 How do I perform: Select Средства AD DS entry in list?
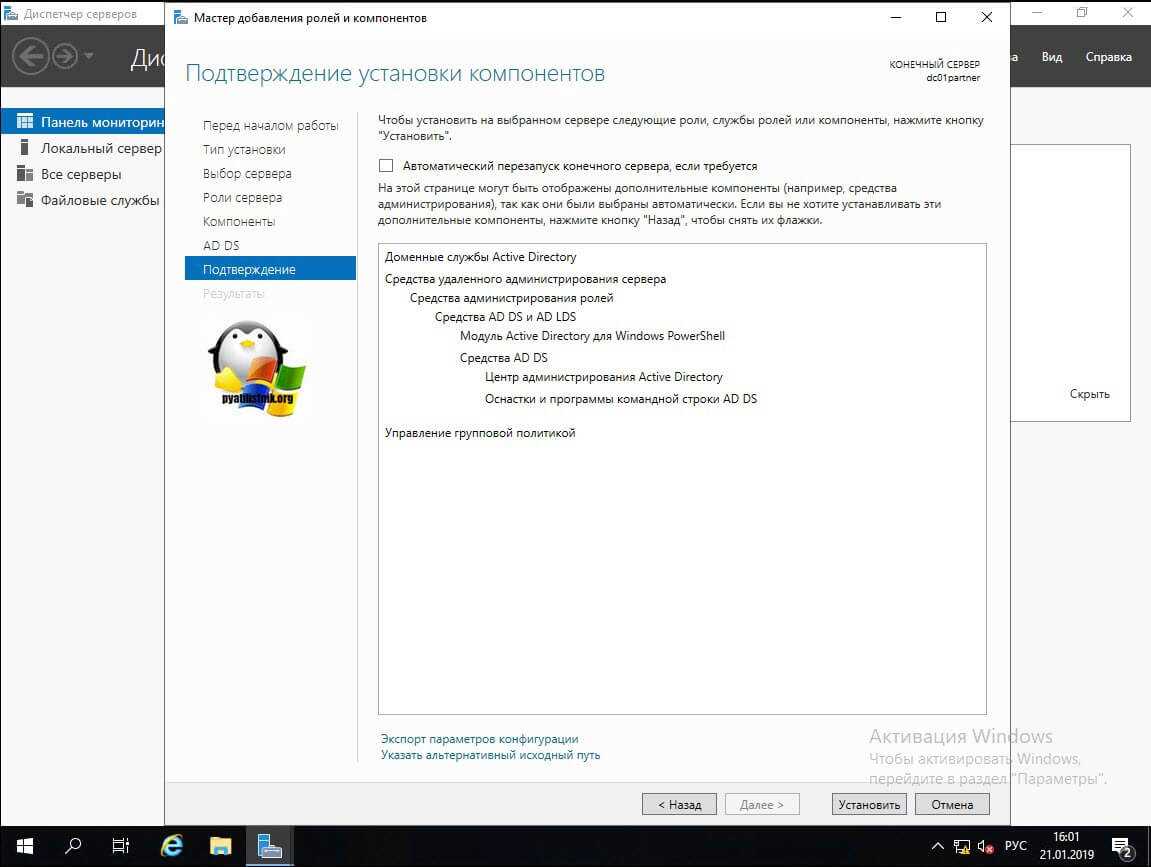[504, 358]
